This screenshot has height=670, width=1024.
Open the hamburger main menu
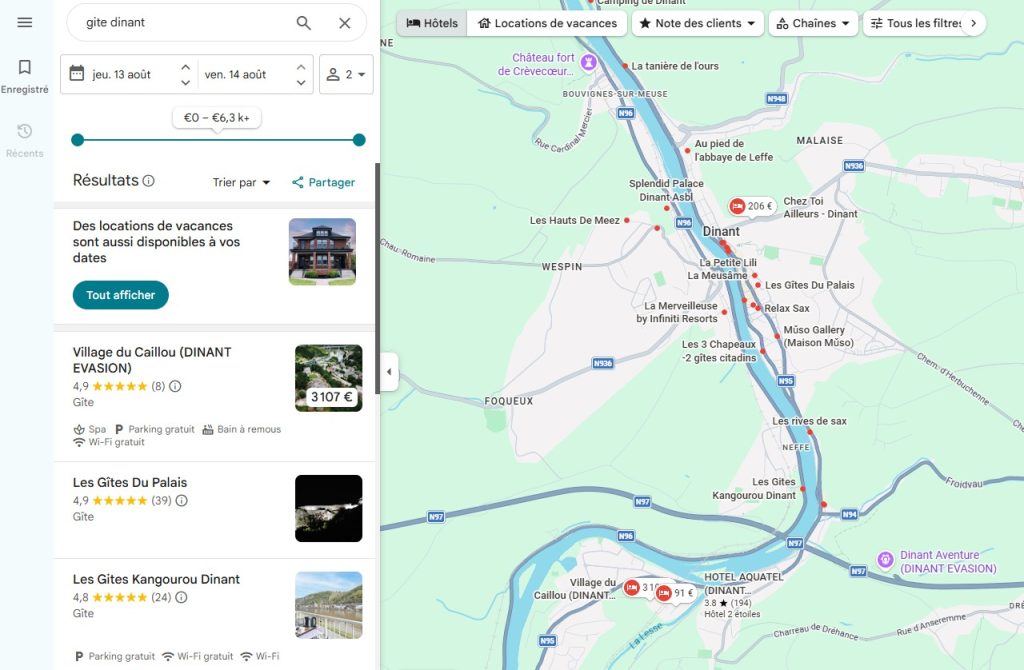point(25,22)
